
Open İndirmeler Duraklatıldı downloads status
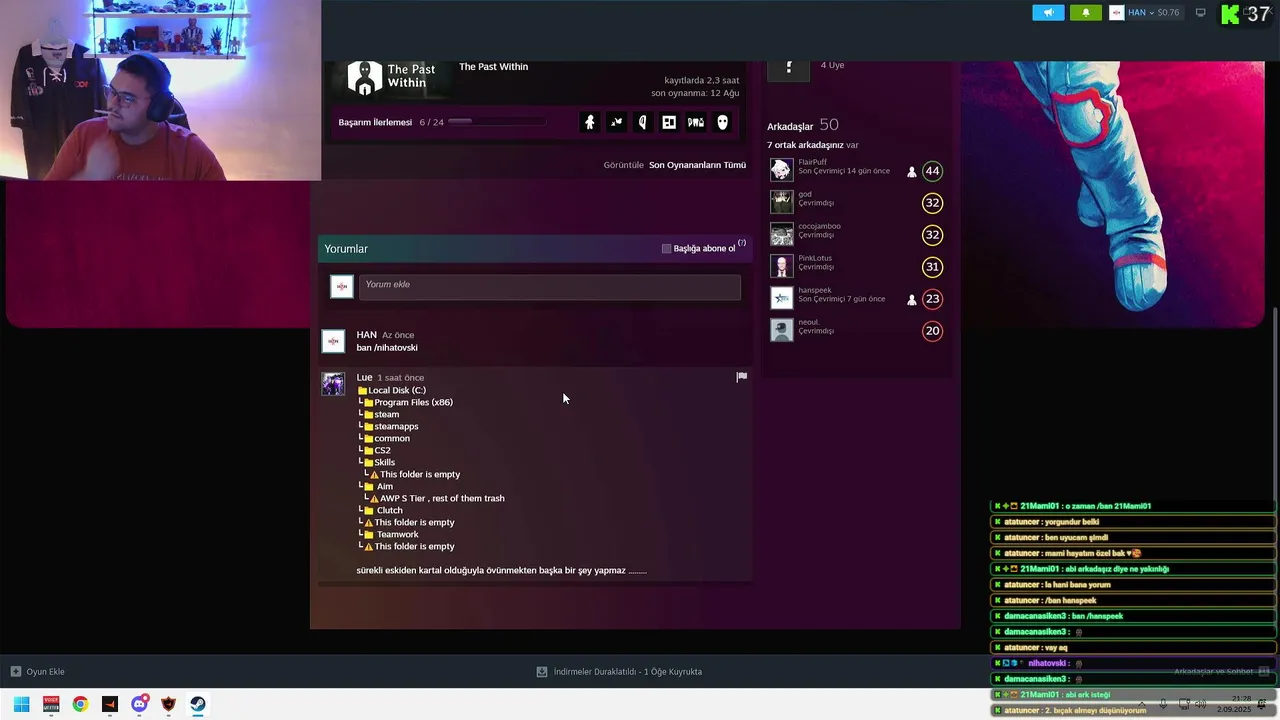(619, 672)
